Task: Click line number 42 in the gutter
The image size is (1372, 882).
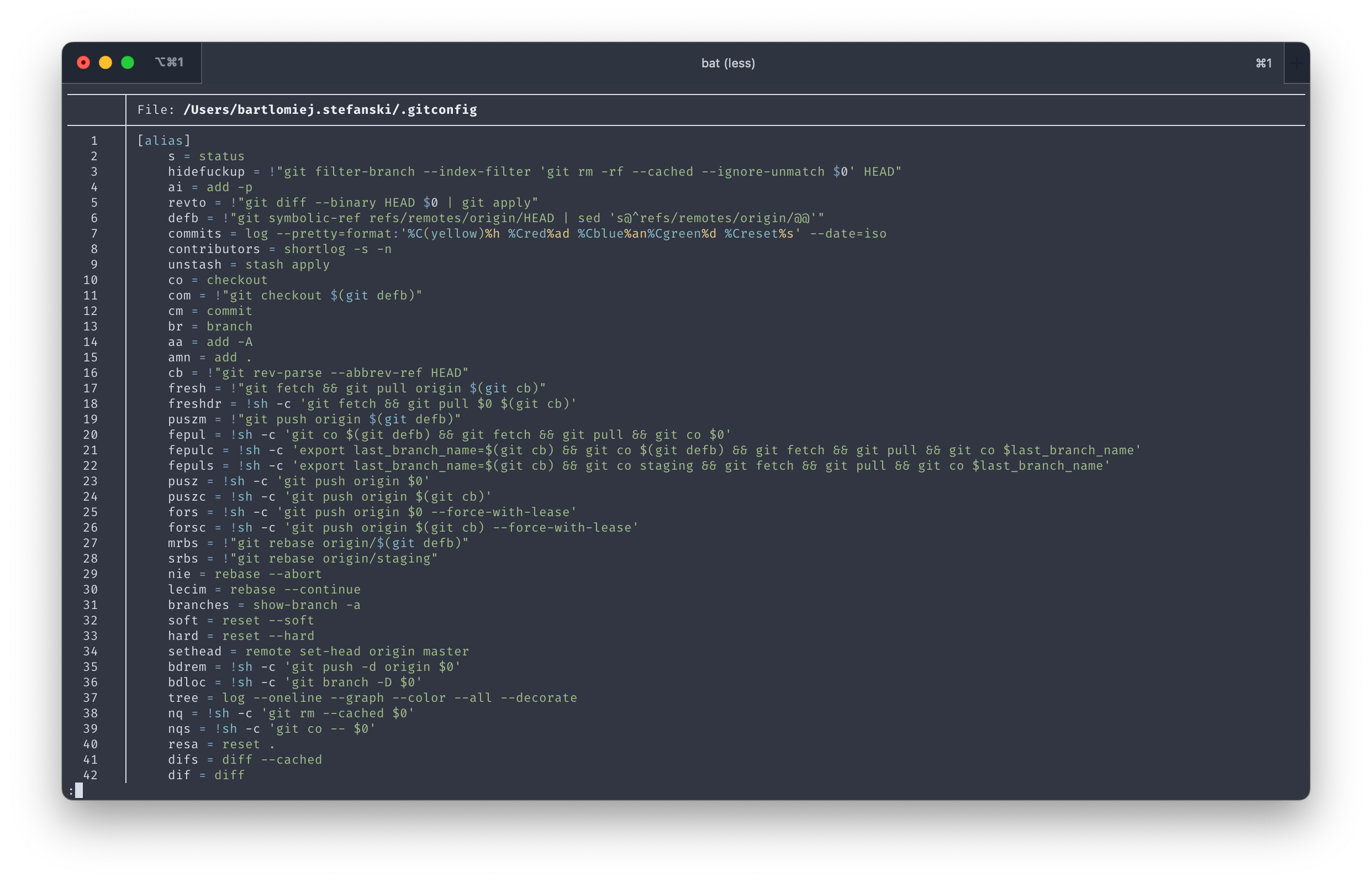Action: click(89, 775)
